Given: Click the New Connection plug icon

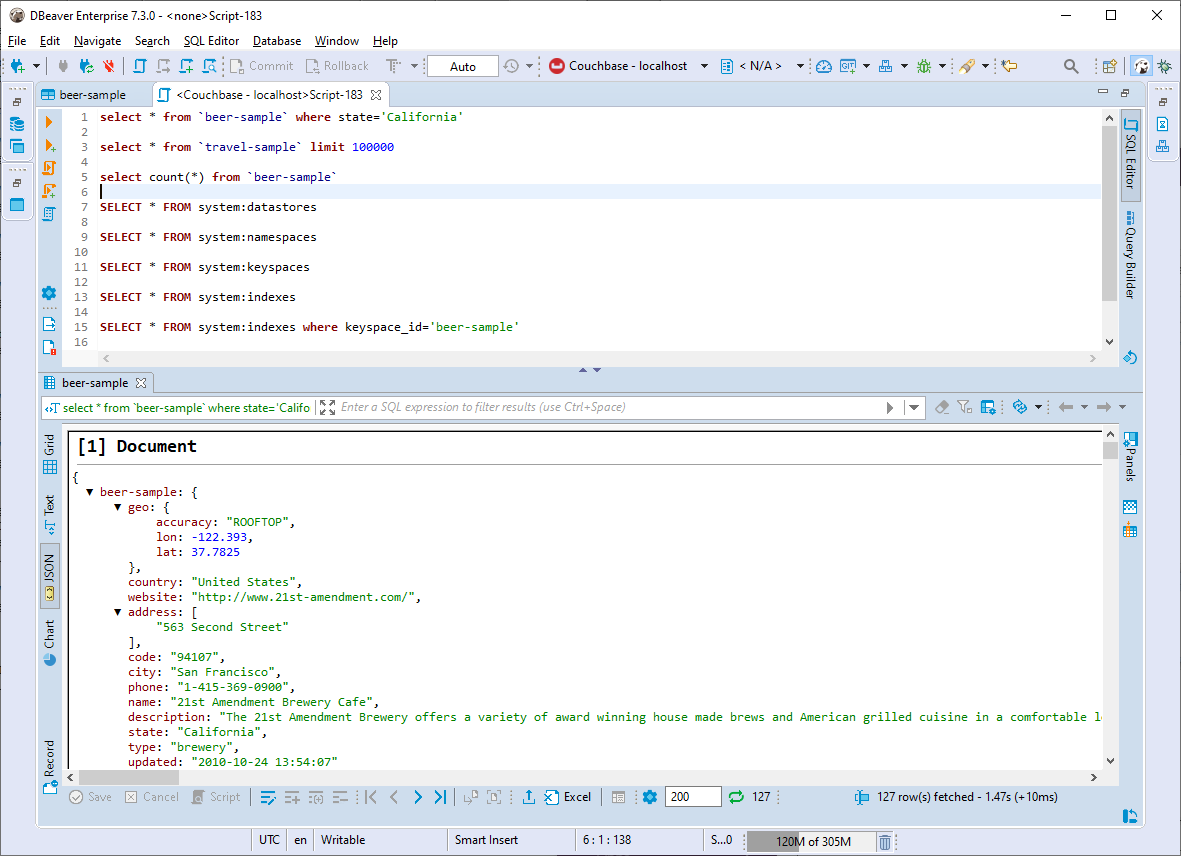Looking at the screenshot, I should [17, 66].
